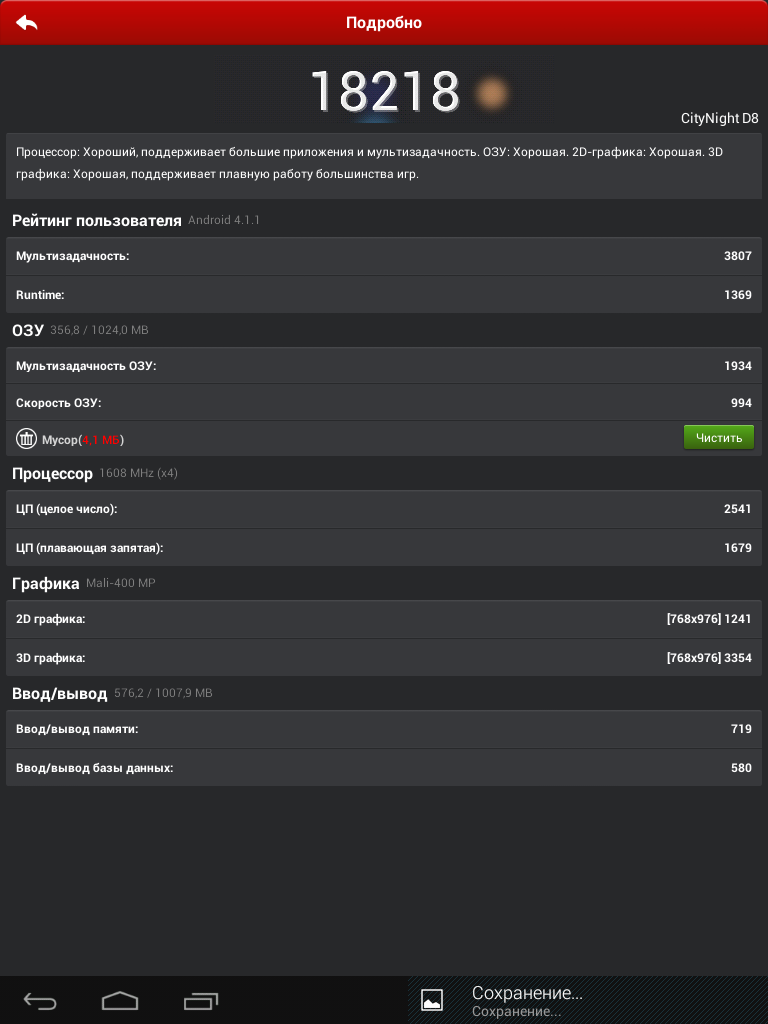
Task: Tap the back arrow in header
Action: click(x=27, y=22)
